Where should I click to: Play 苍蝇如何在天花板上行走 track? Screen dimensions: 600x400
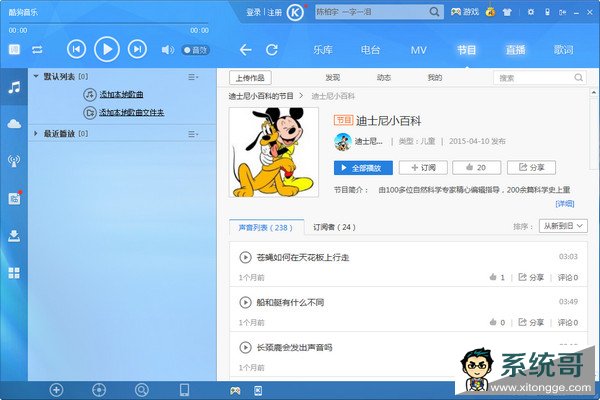point(245,257)
